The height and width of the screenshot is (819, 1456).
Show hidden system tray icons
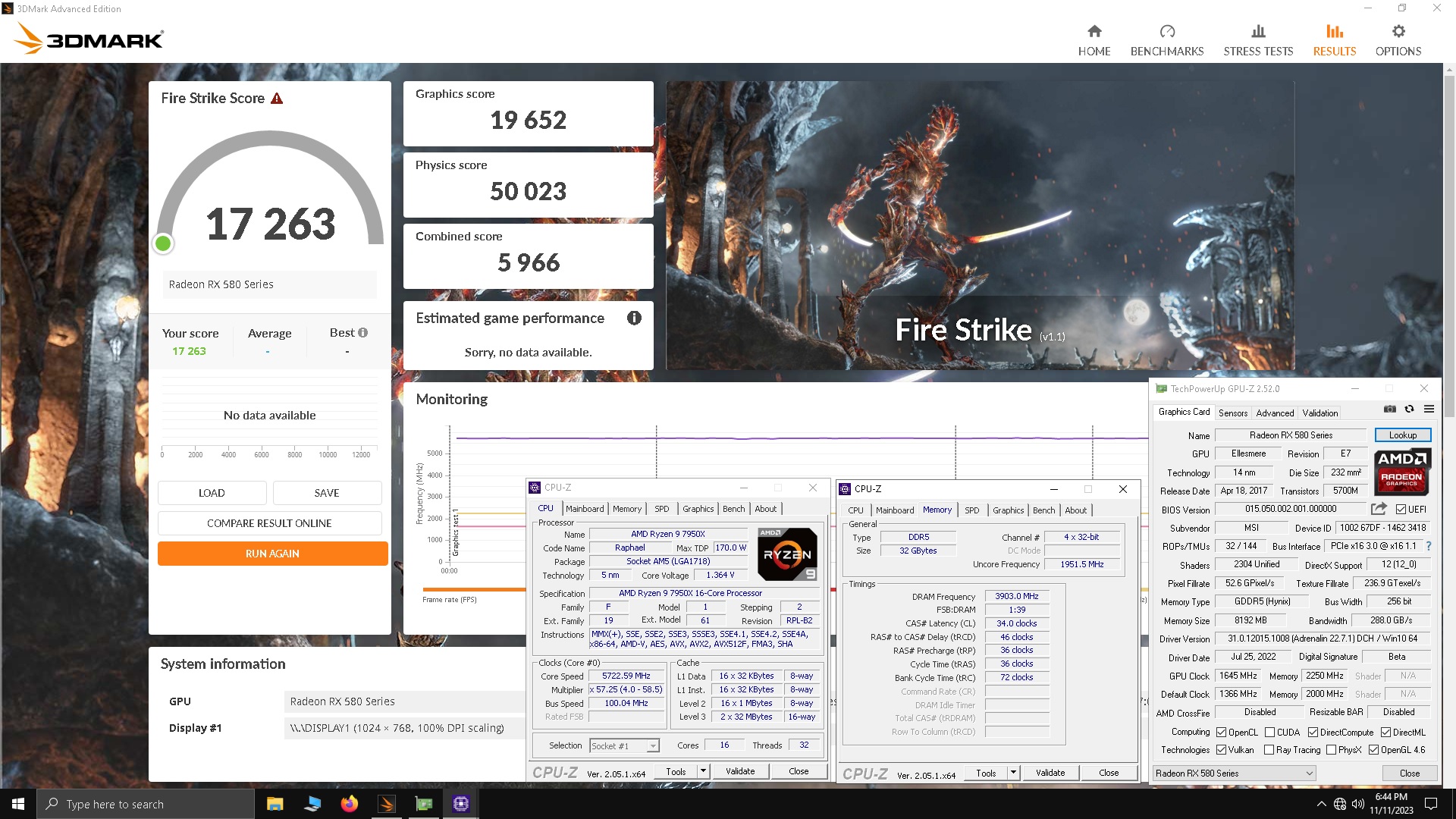pyautogui.click(x=1321, y=804)
